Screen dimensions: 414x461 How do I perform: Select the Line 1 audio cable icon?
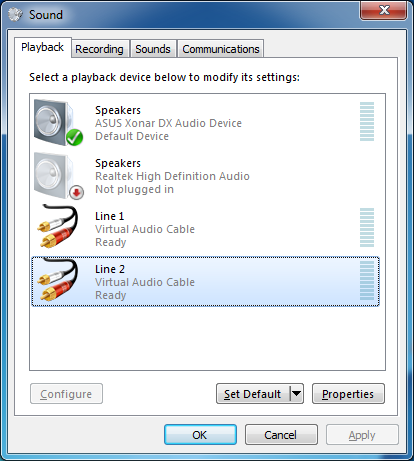point(57,227)
